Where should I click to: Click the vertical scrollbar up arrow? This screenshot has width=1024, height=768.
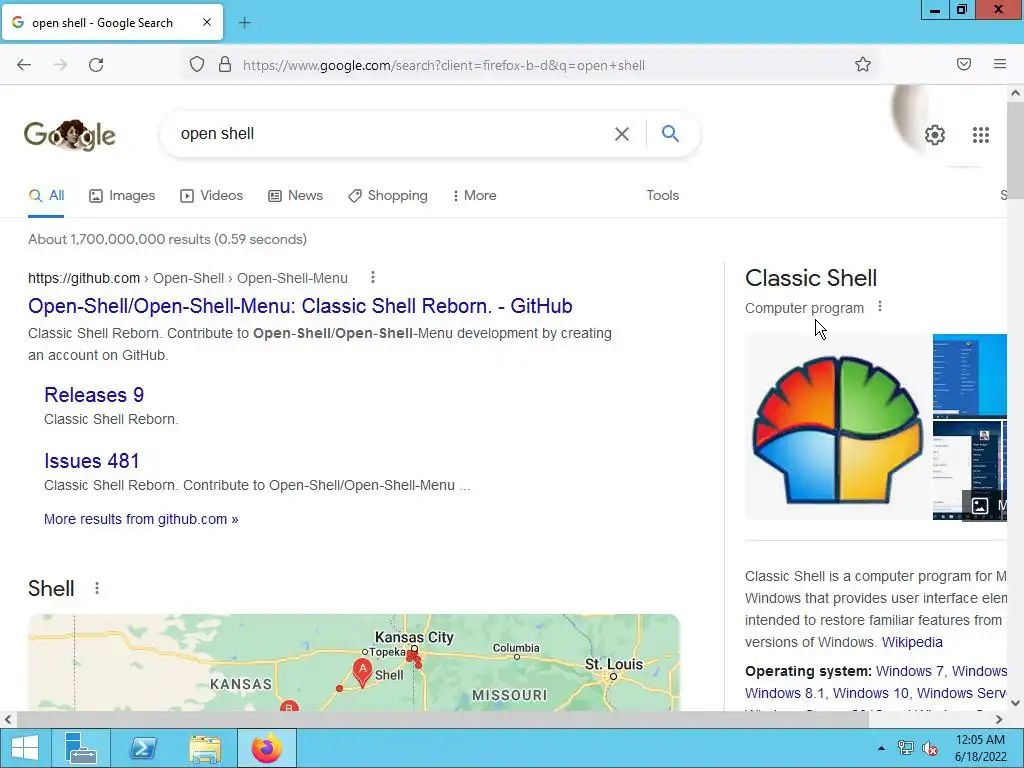1015,93
